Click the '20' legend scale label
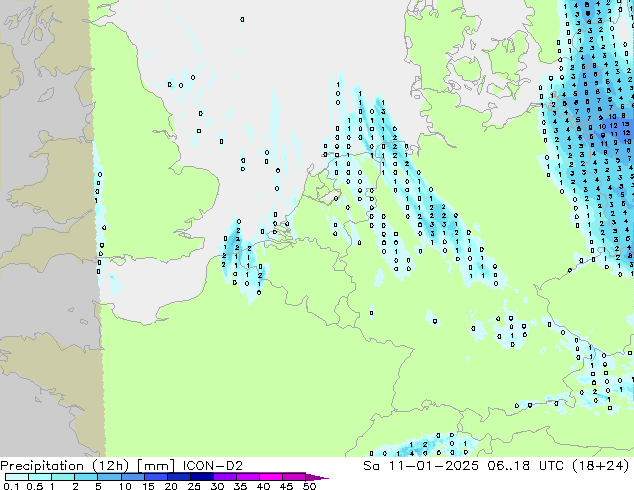This screenshot has height=490, width=634. pos(171,486)
